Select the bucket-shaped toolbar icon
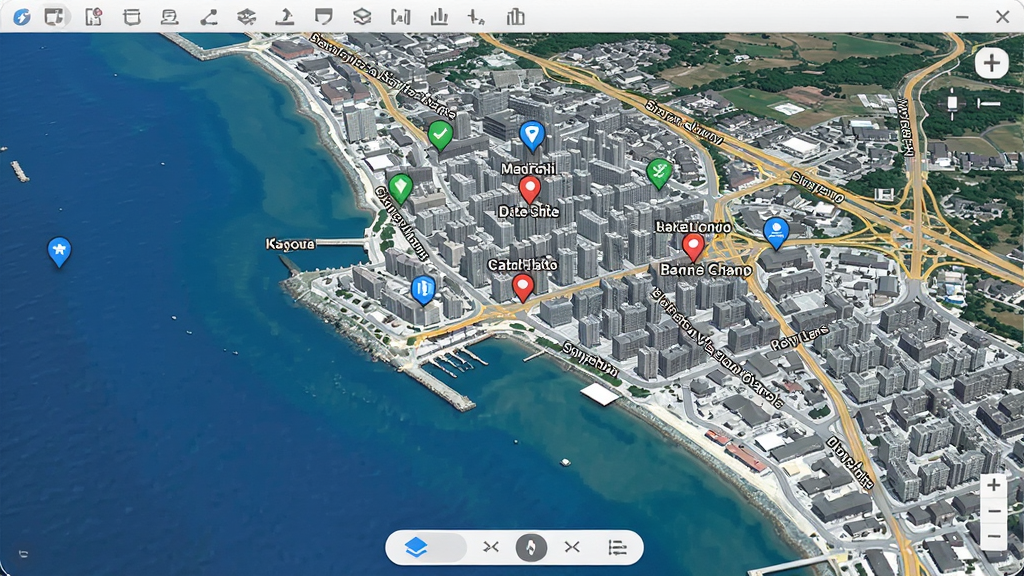 [x=132, y=17]
